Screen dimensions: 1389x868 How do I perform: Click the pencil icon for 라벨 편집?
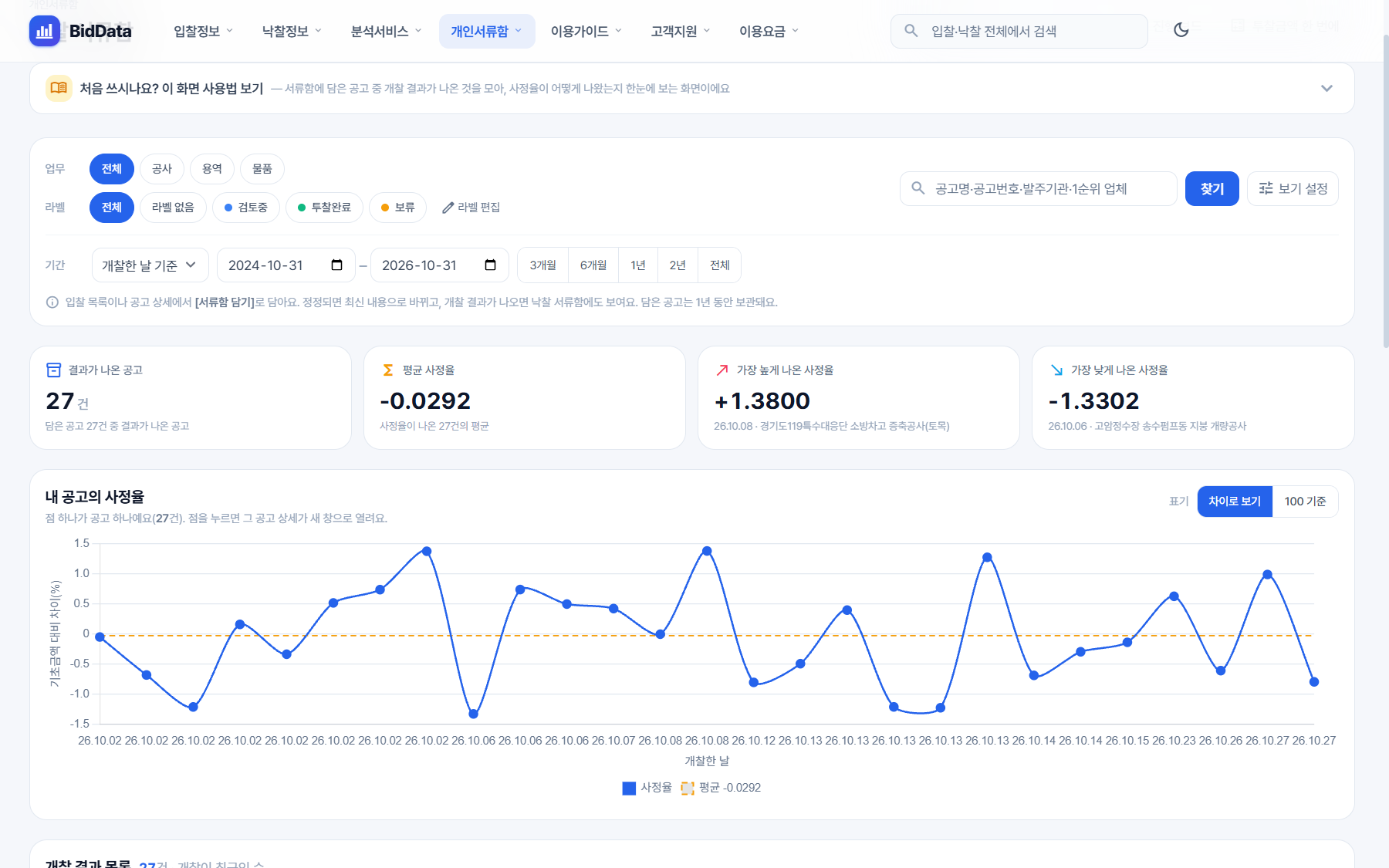(x=448, y=208)
